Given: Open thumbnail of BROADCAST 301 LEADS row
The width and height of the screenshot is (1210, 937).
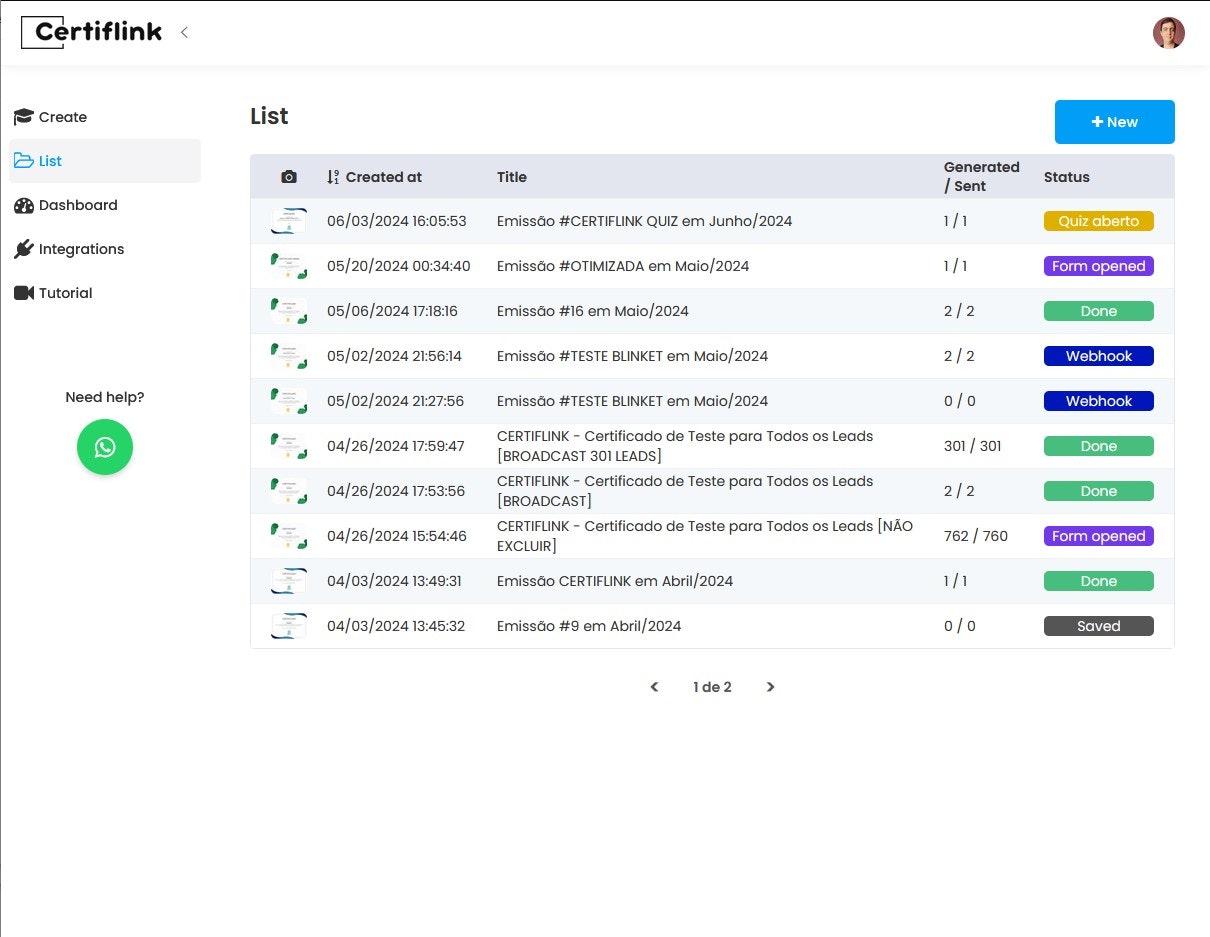Looking at the screenshot, I should (x=289, y=446).
